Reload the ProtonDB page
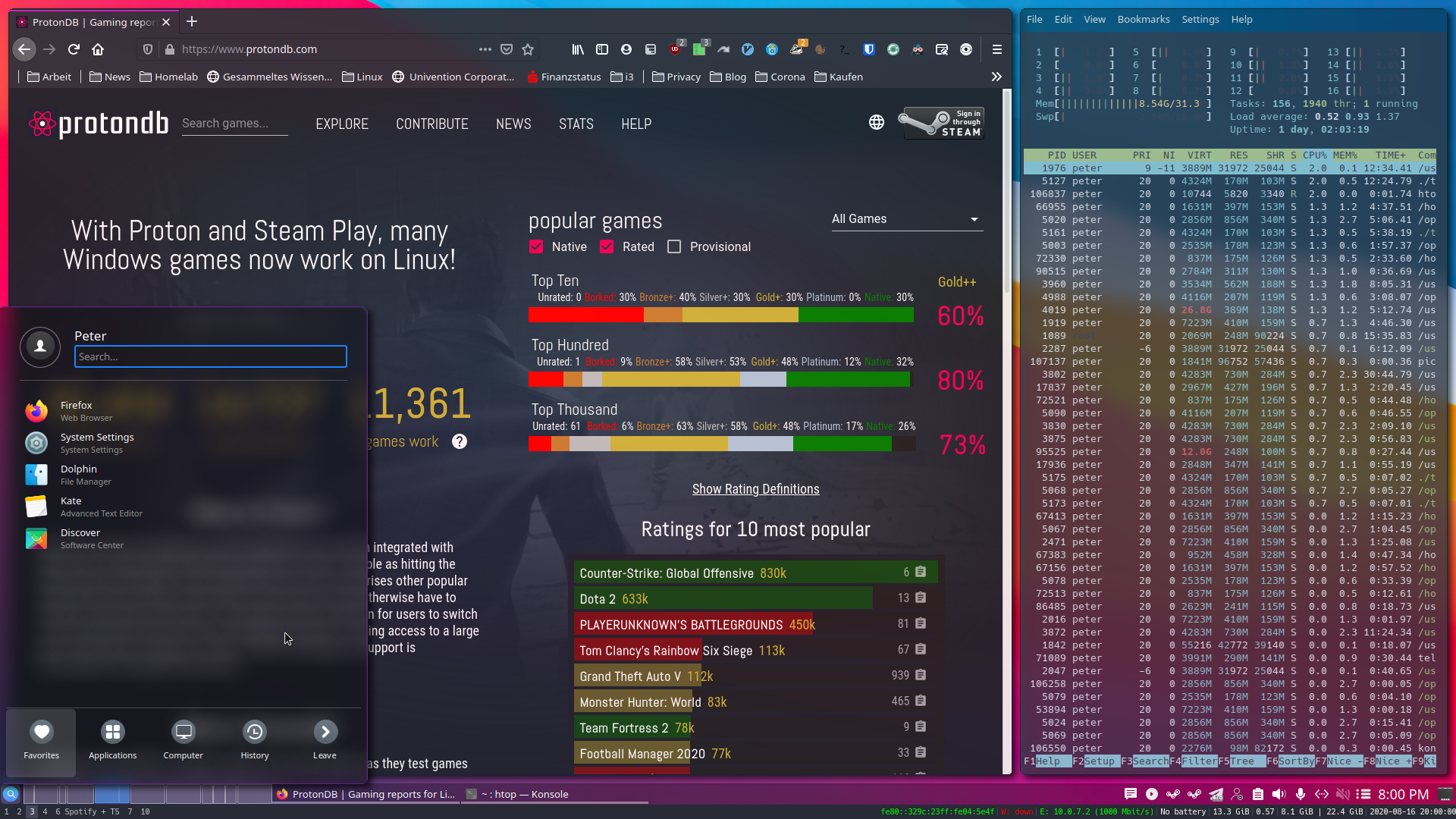 [74, 49]
